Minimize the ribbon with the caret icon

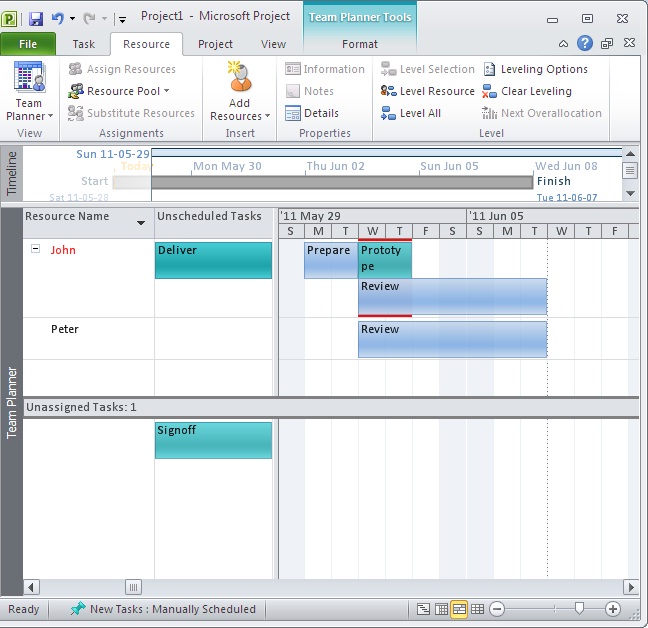coord(563,44)
